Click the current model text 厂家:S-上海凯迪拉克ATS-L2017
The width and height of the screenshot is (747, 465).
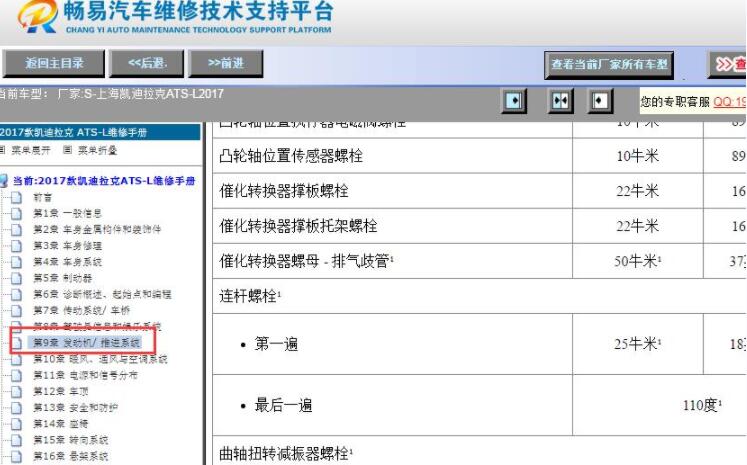(x=140, y=94)
